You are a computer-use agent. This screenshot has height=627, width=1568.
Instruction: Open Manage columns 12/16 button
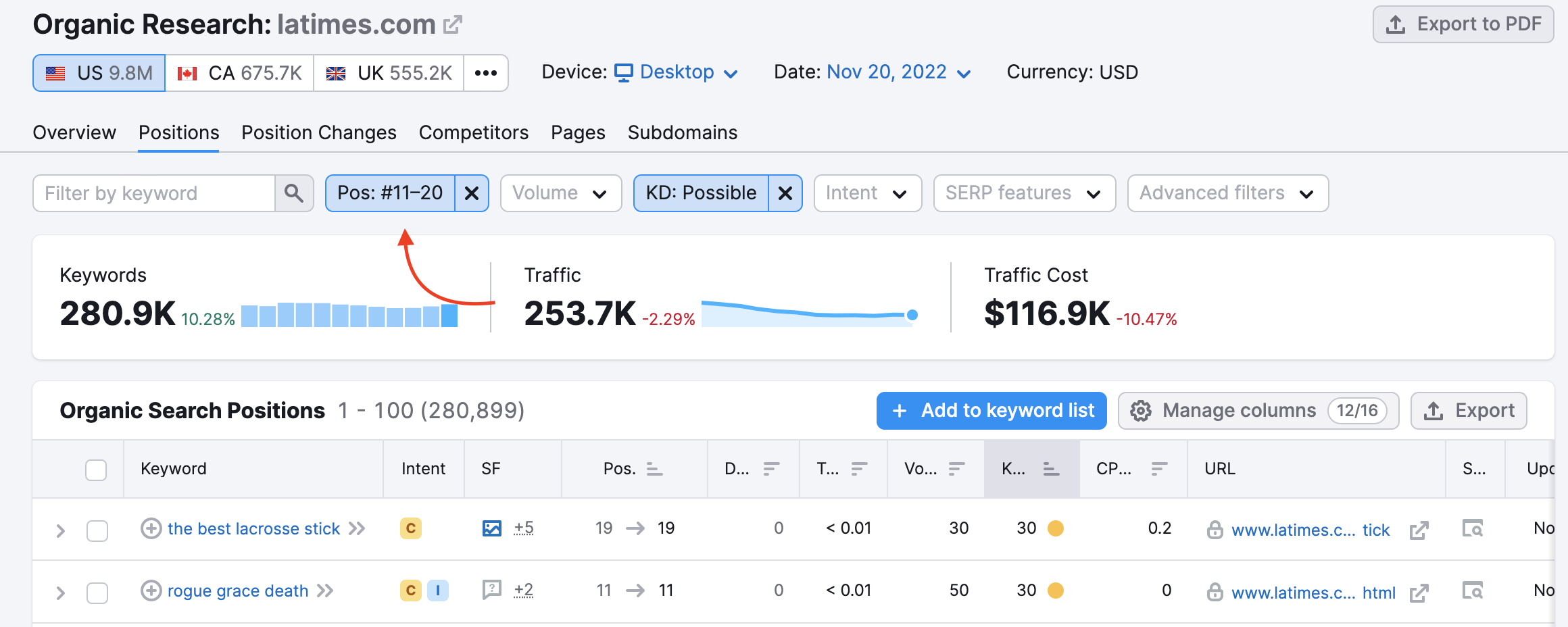tap(1258, 411)
